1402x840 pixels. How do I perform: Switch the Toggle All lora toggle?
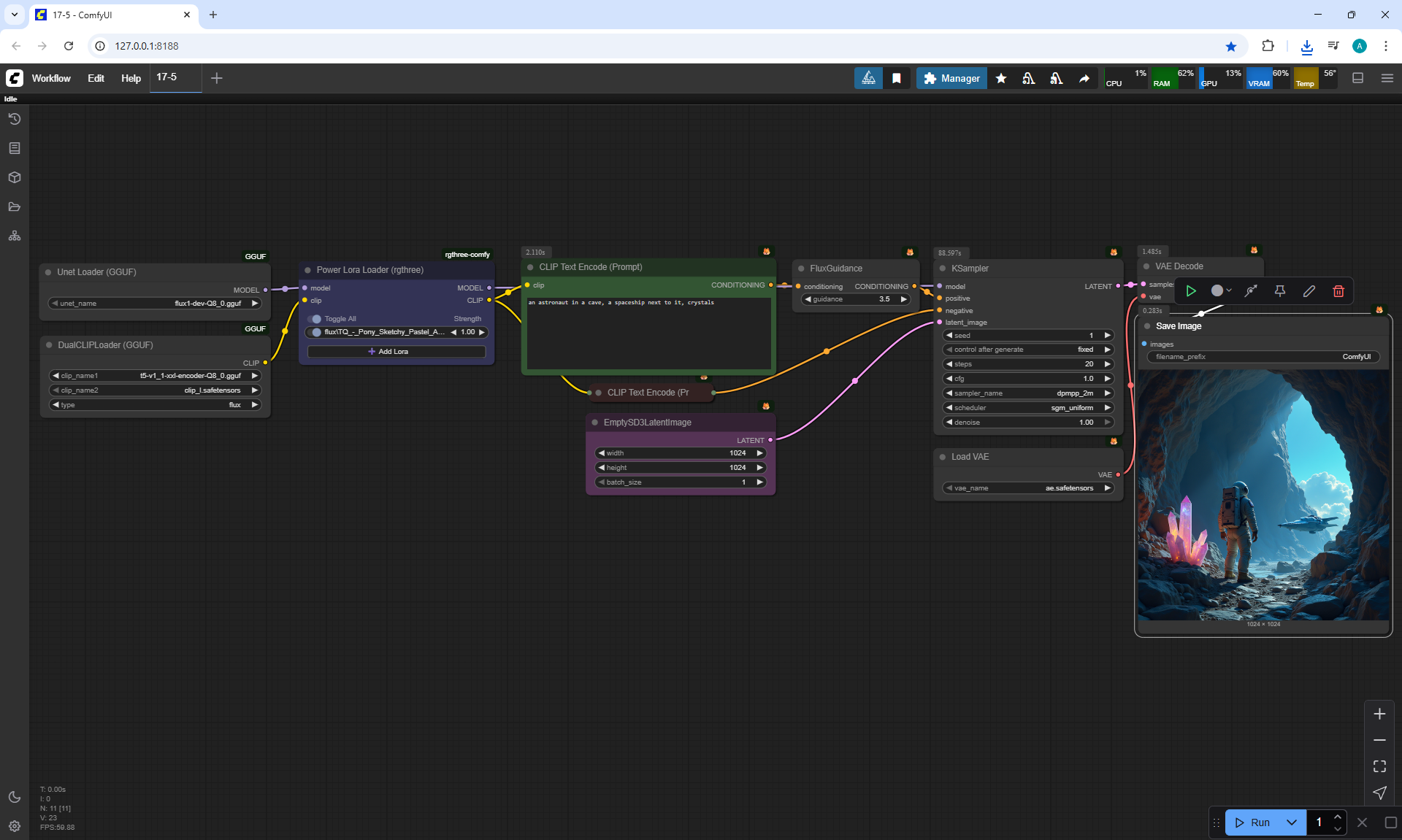pyautogui.click(x=315, y=319)
